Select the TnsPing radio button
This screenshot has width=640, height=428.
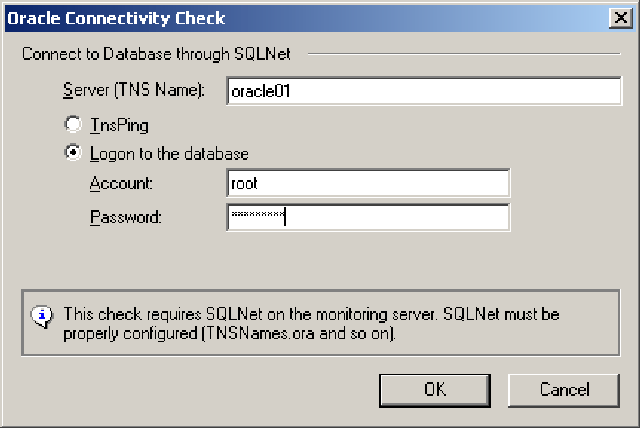pyautogui.click(x=73, y=124)
